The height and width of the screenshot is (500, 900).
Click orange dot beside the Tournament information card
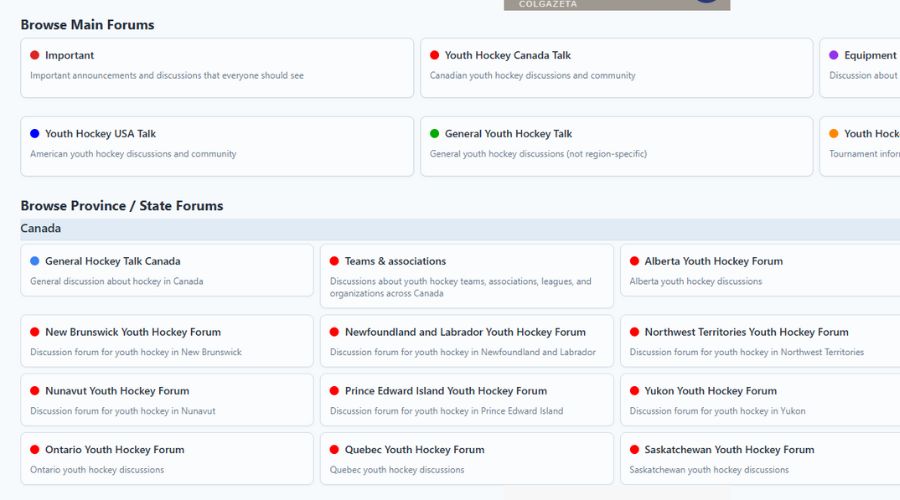click(834, 134)
